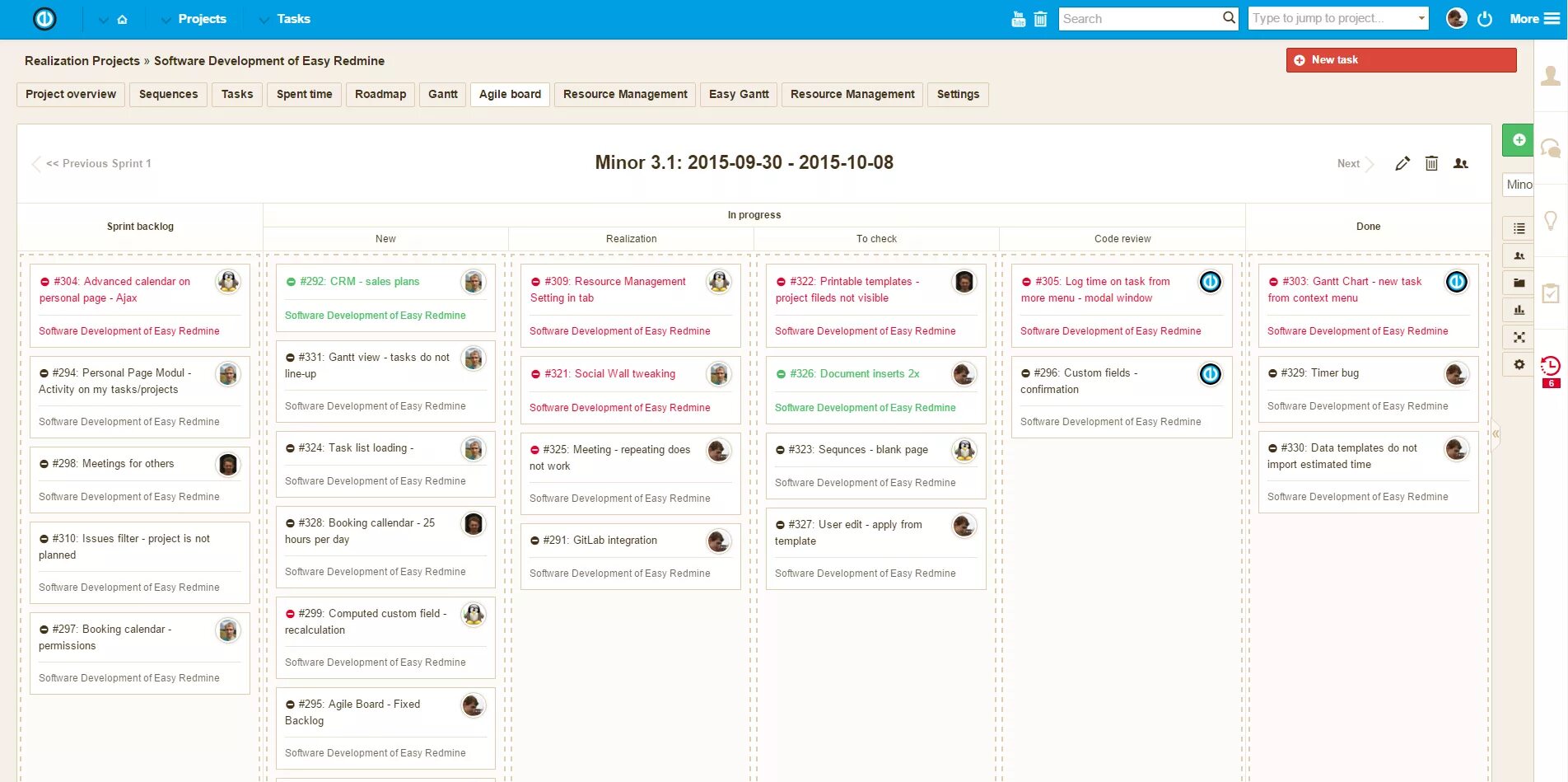The width and height of the screenshot is (1568, 782).
Task: Click the search magnifier icon
Action: coord(1229,17)
